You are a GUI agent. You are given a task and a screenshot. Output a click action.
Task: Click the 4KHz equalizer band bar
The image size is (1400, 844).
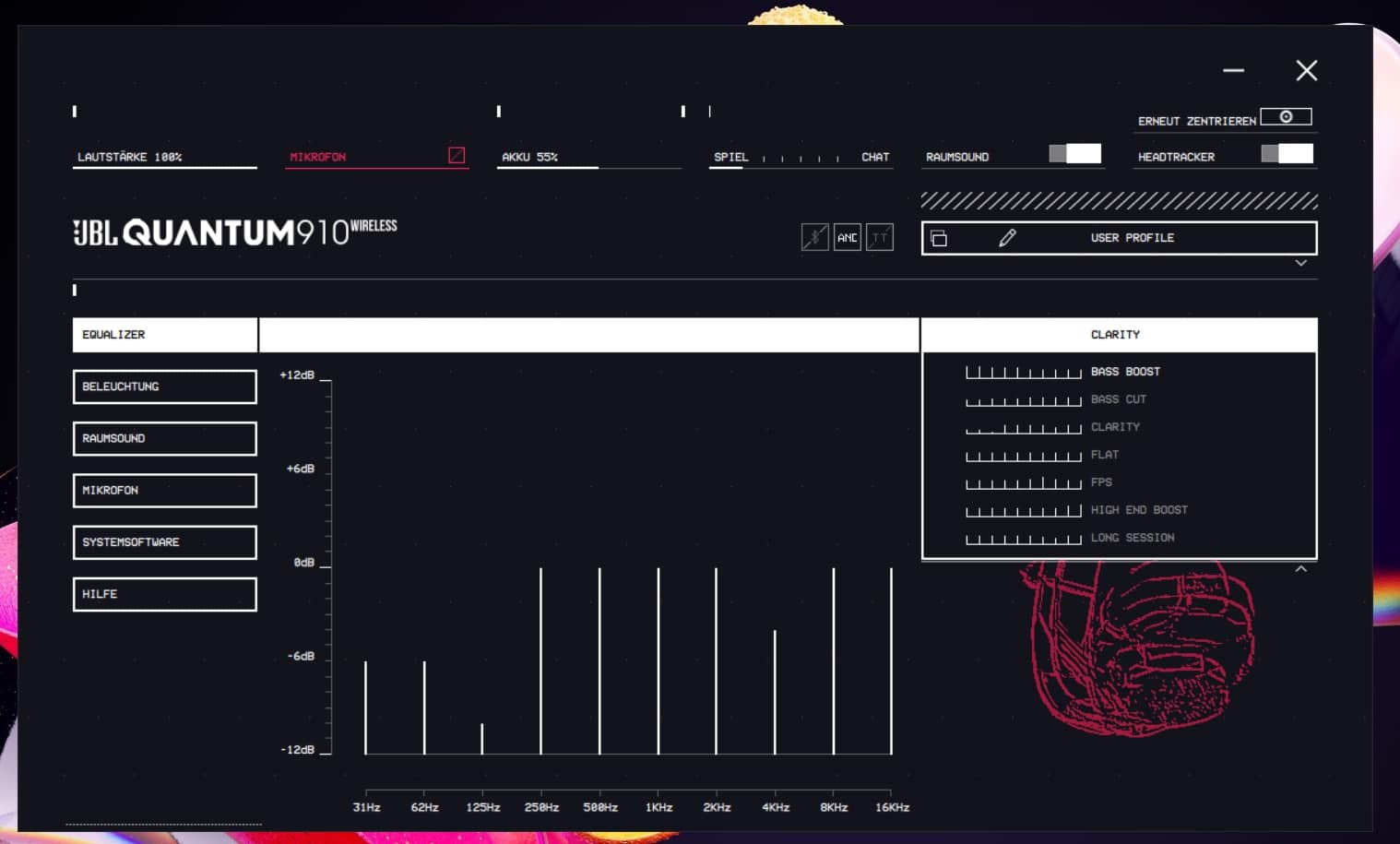(775, 692)
